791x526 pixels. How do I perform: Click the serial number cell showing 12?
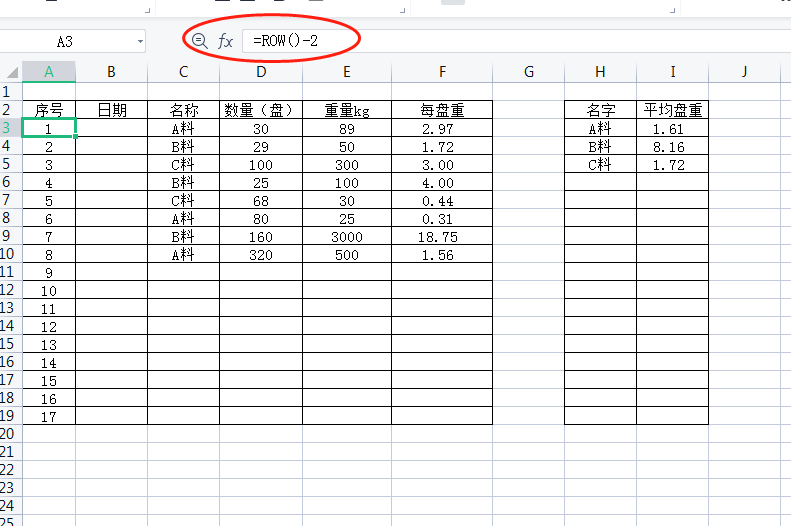[x=49, y=326]
